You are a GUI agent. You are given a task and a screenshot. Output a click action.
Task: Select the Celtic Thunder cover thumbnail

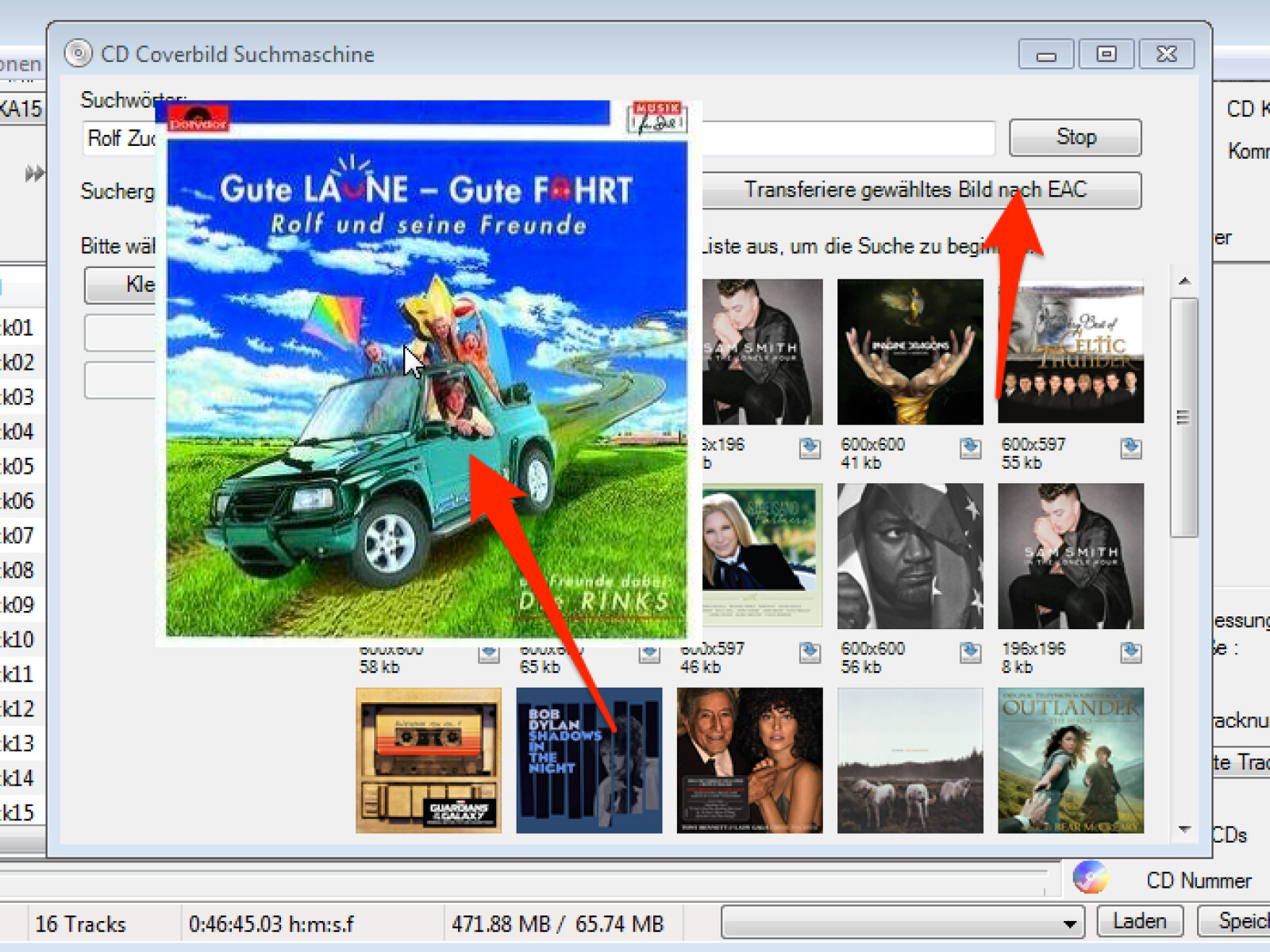(x=1070, y=351)
